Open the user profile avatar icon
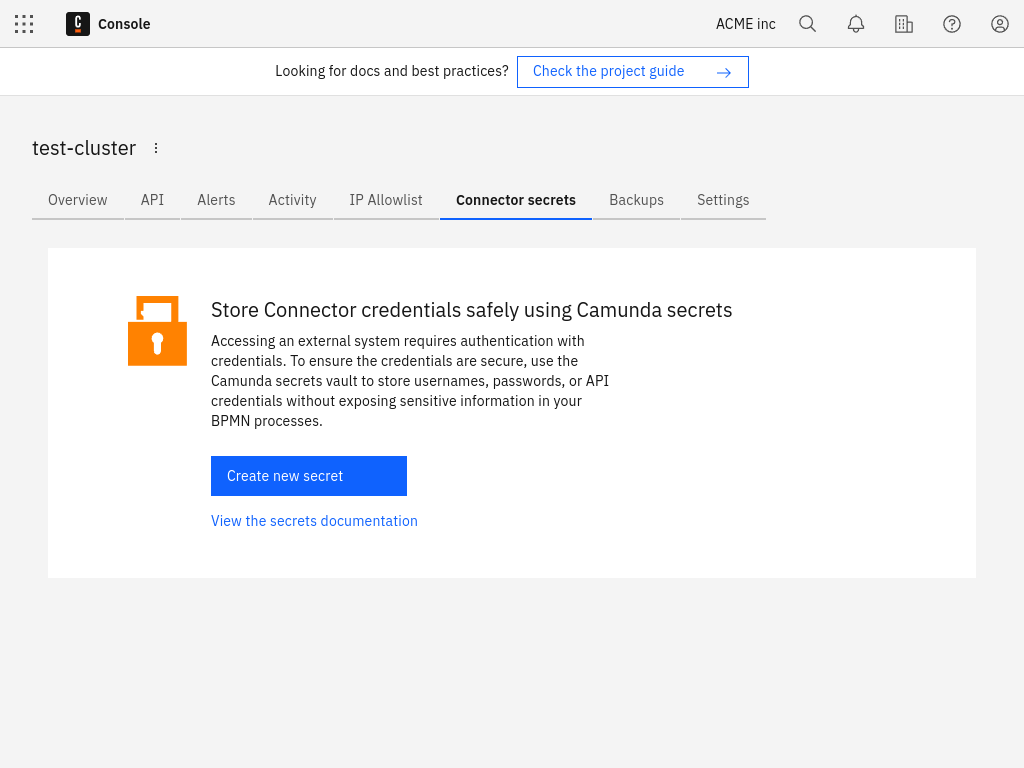 (1000, 24)
